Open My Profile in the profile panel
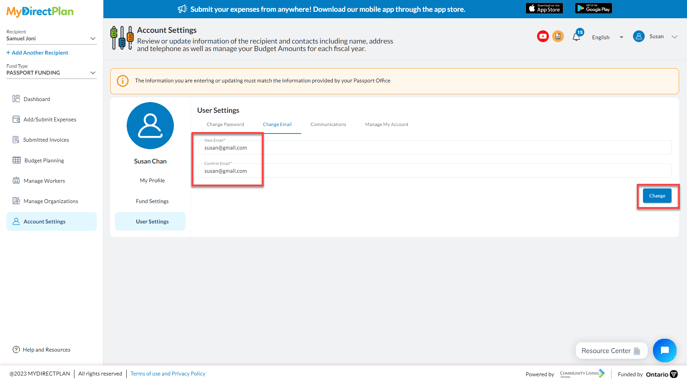 pyautogui.click(x=152, y=181)
